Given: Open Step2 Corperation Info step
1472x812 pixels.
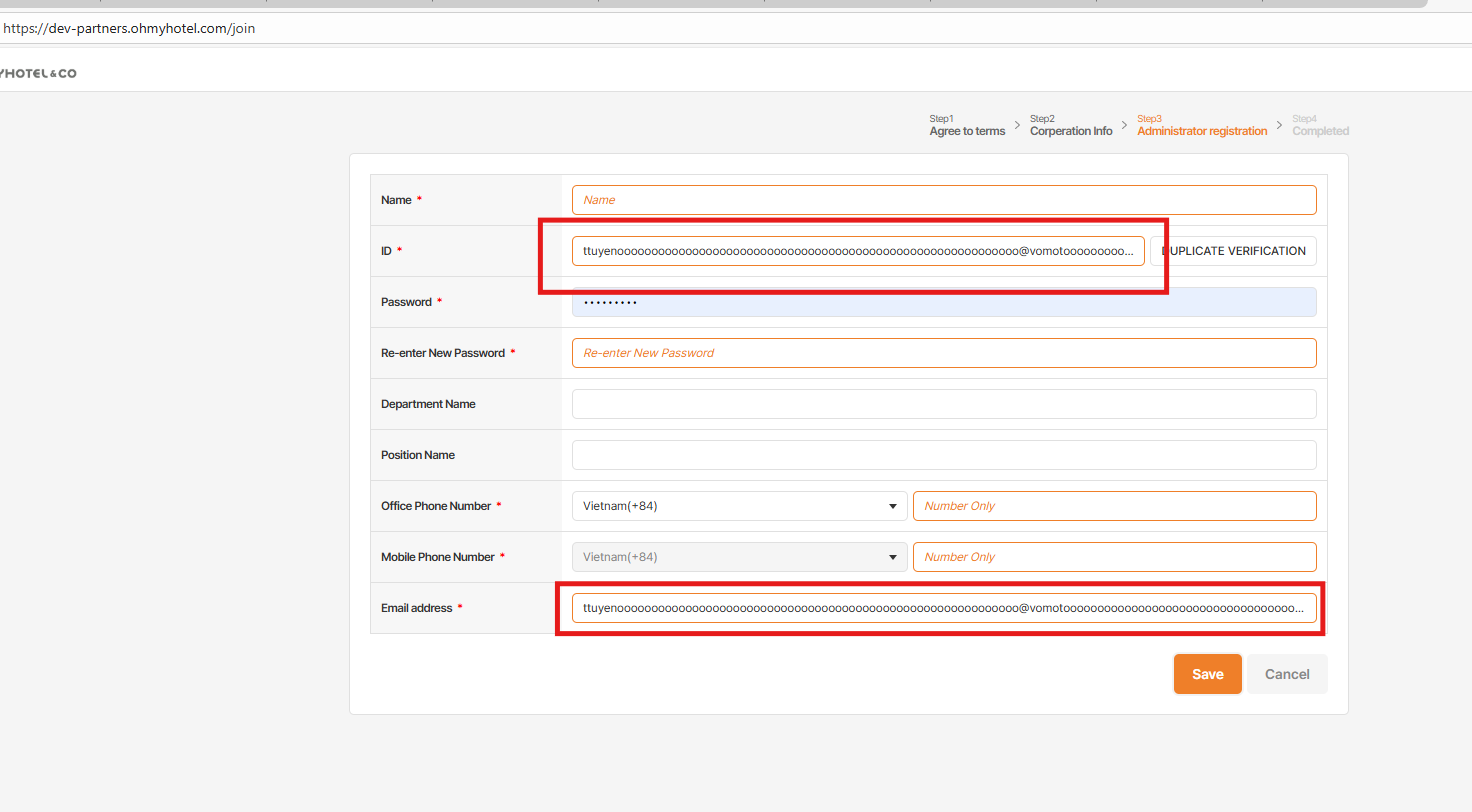Looking at the screenshot, I should [x=1071, y=126].
